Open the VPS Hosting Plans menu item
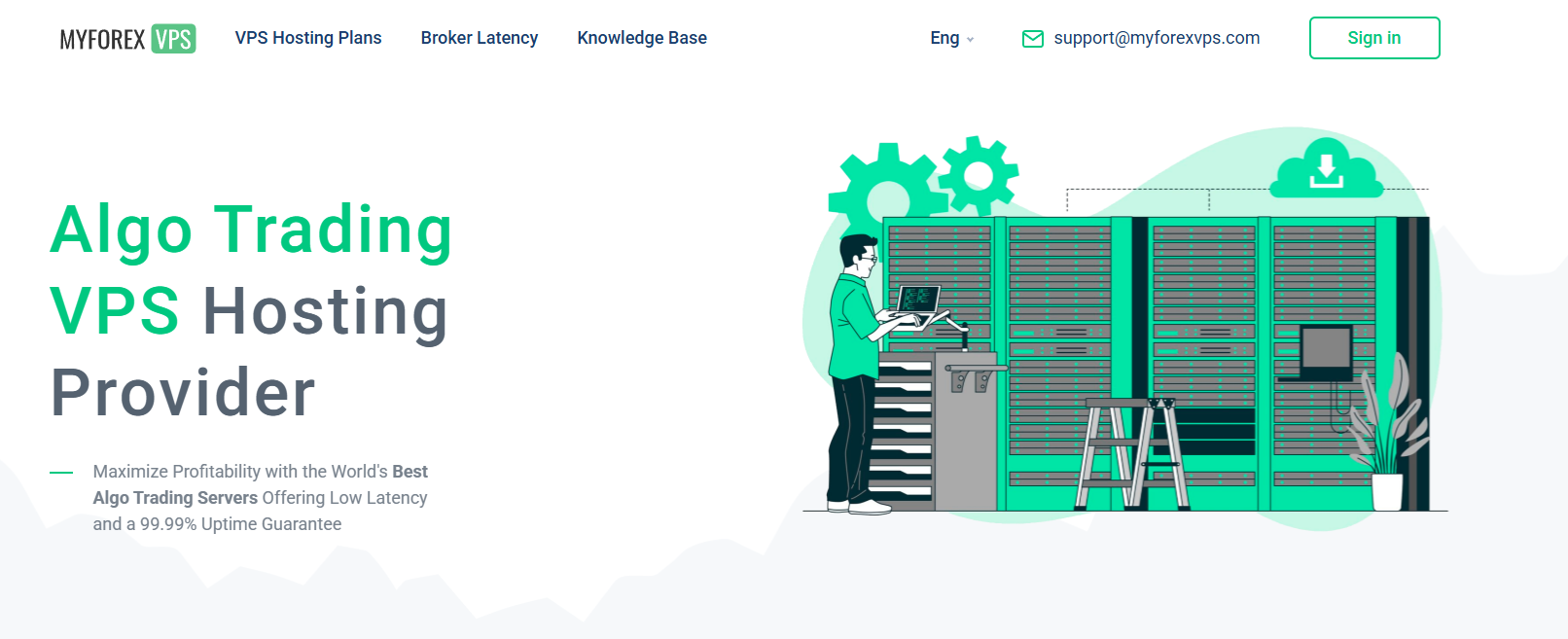1568x639 pixels. tap(308, 38)
